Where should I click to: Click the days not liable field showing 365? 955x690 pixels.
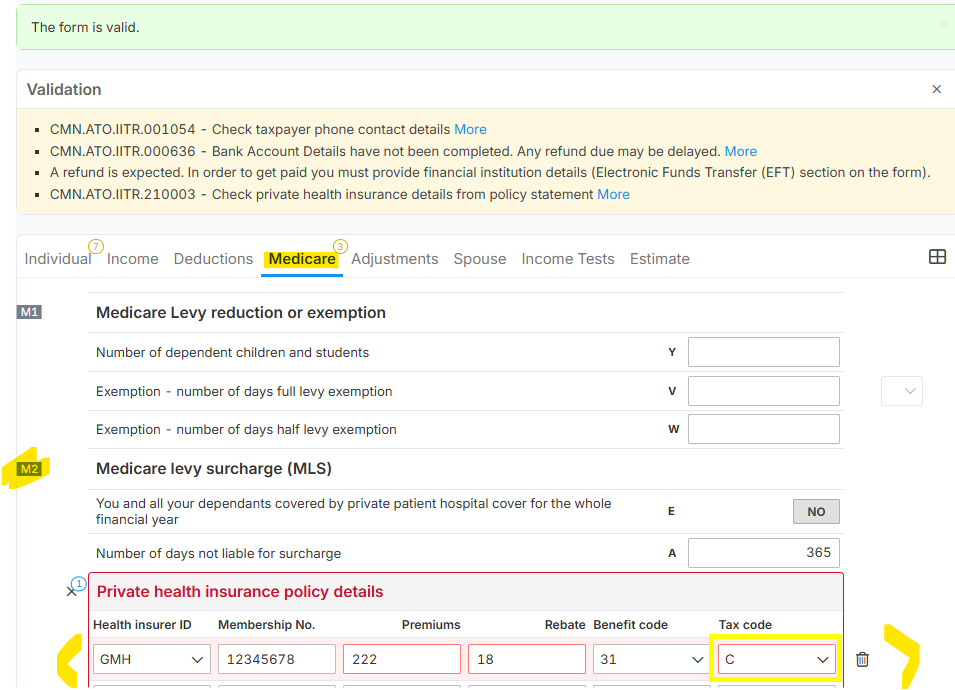(764, 553)
